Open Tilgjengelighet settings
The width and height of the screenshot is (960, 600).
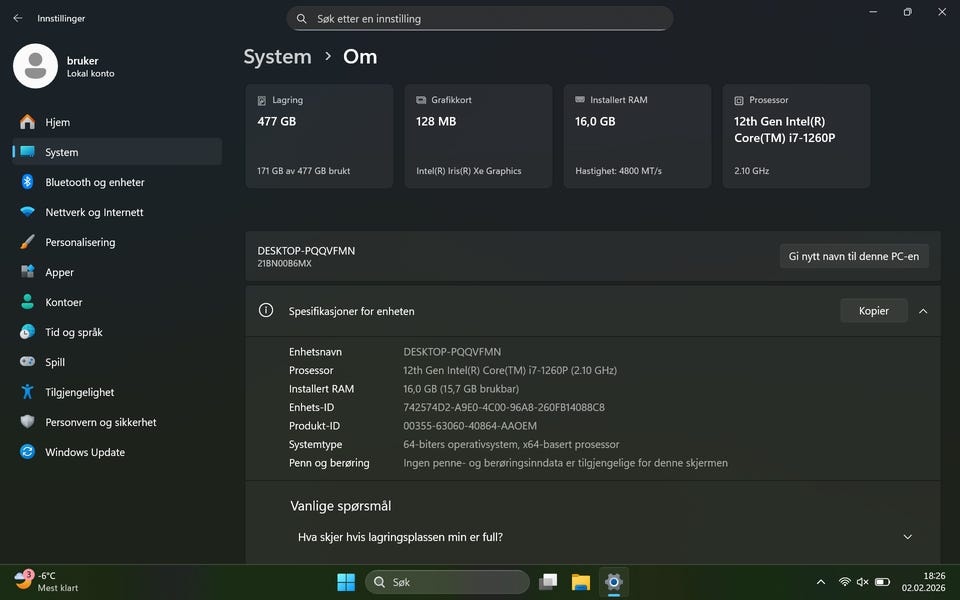(x=117, y=392)
